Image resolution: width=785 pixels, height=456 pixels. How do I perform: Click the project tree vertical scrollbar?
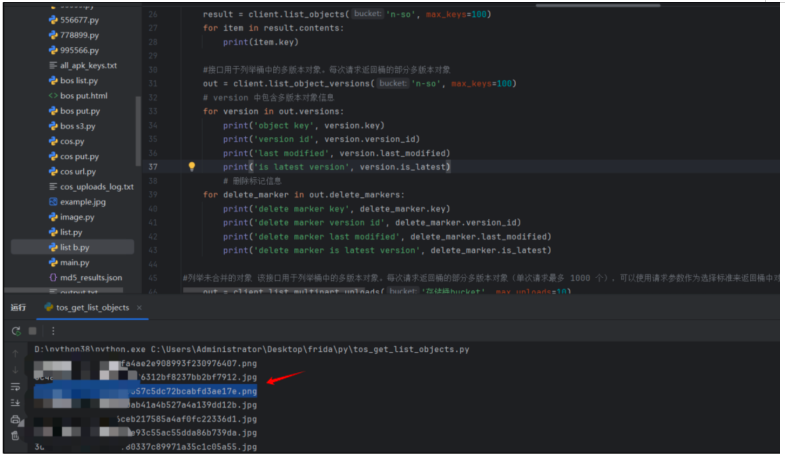click(x=138, y=131)
